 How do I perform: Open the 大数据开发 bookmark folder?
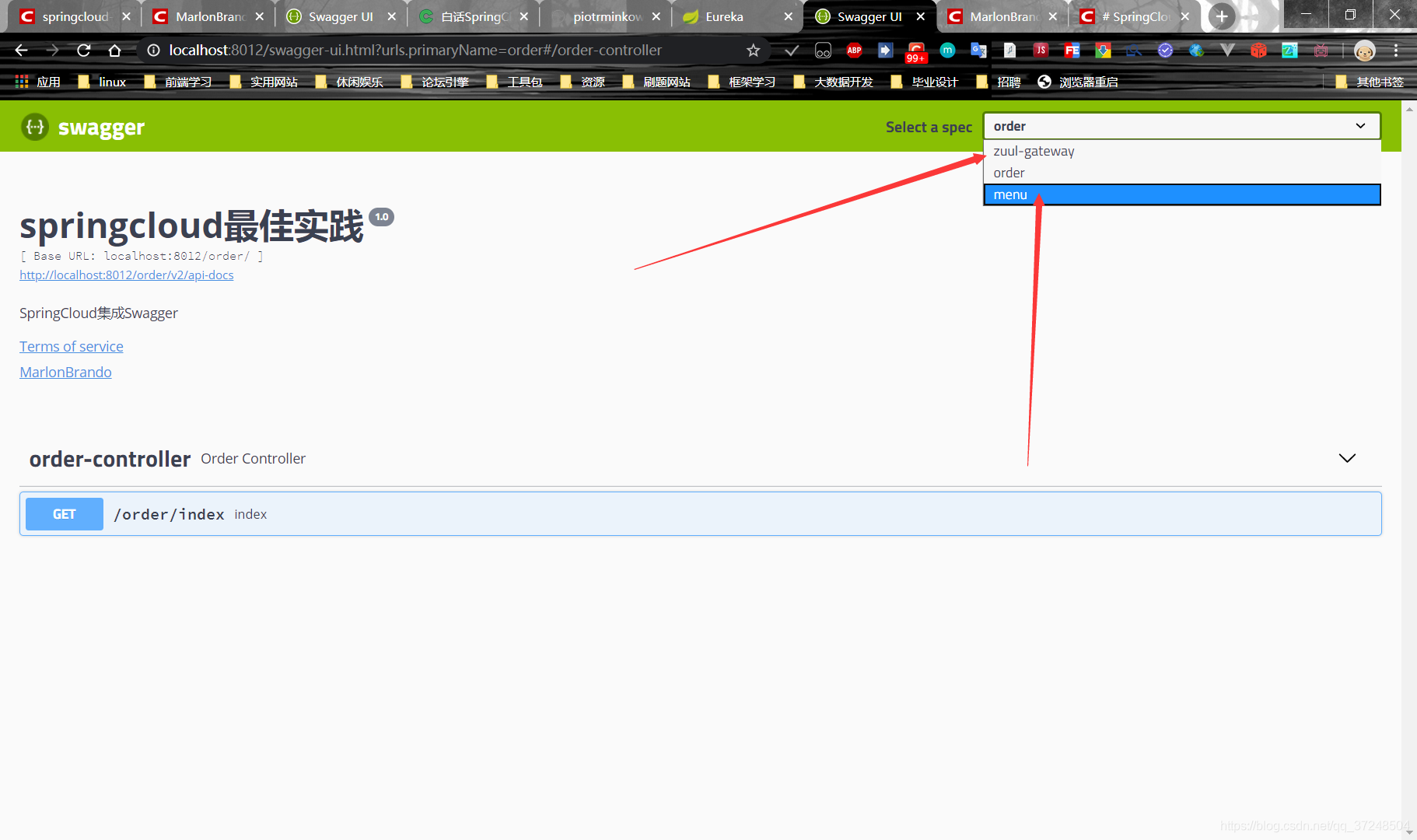tap(834, 82)
